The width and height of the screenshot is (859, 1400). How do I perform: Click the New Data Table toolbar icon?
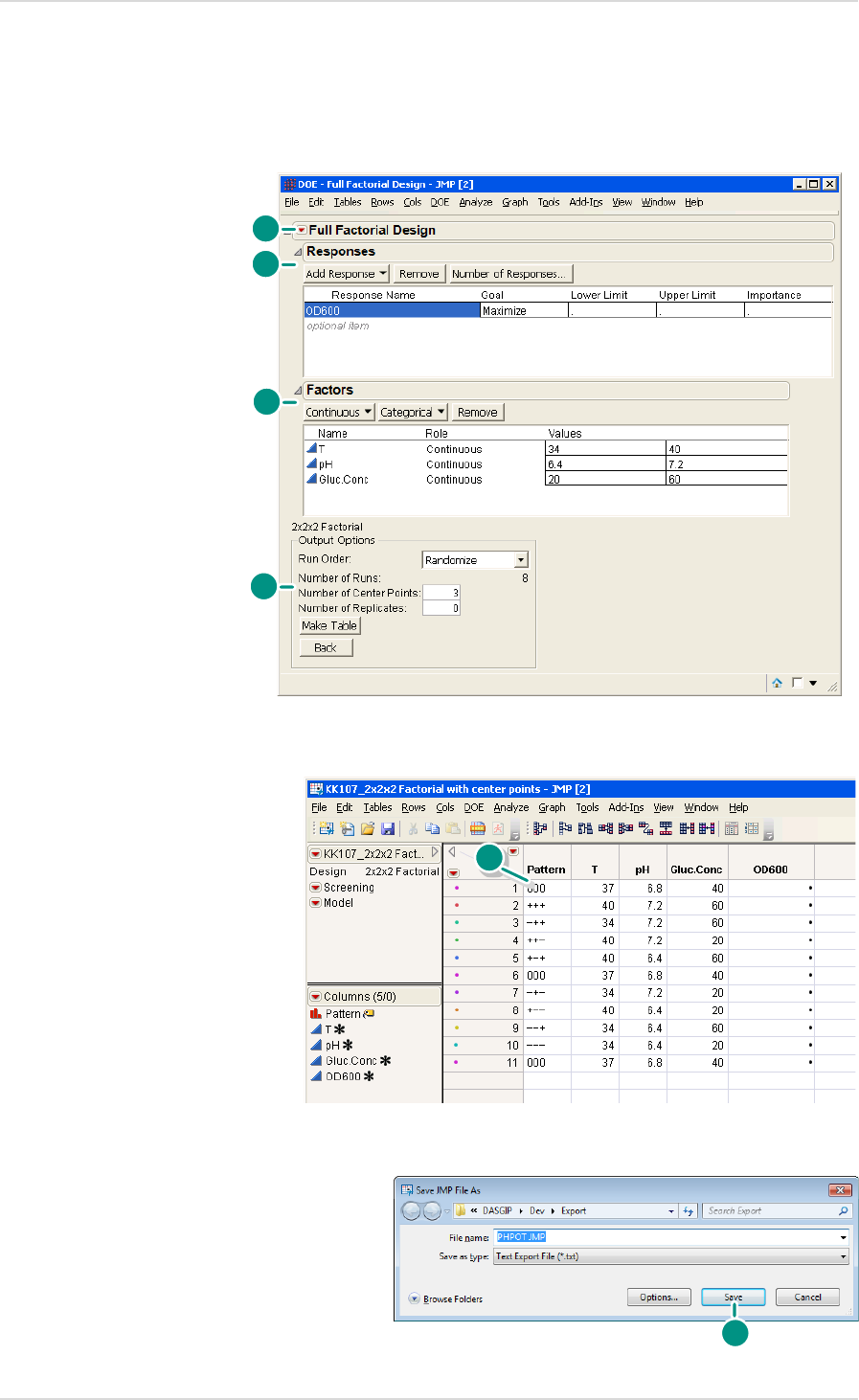pos(326,828)
